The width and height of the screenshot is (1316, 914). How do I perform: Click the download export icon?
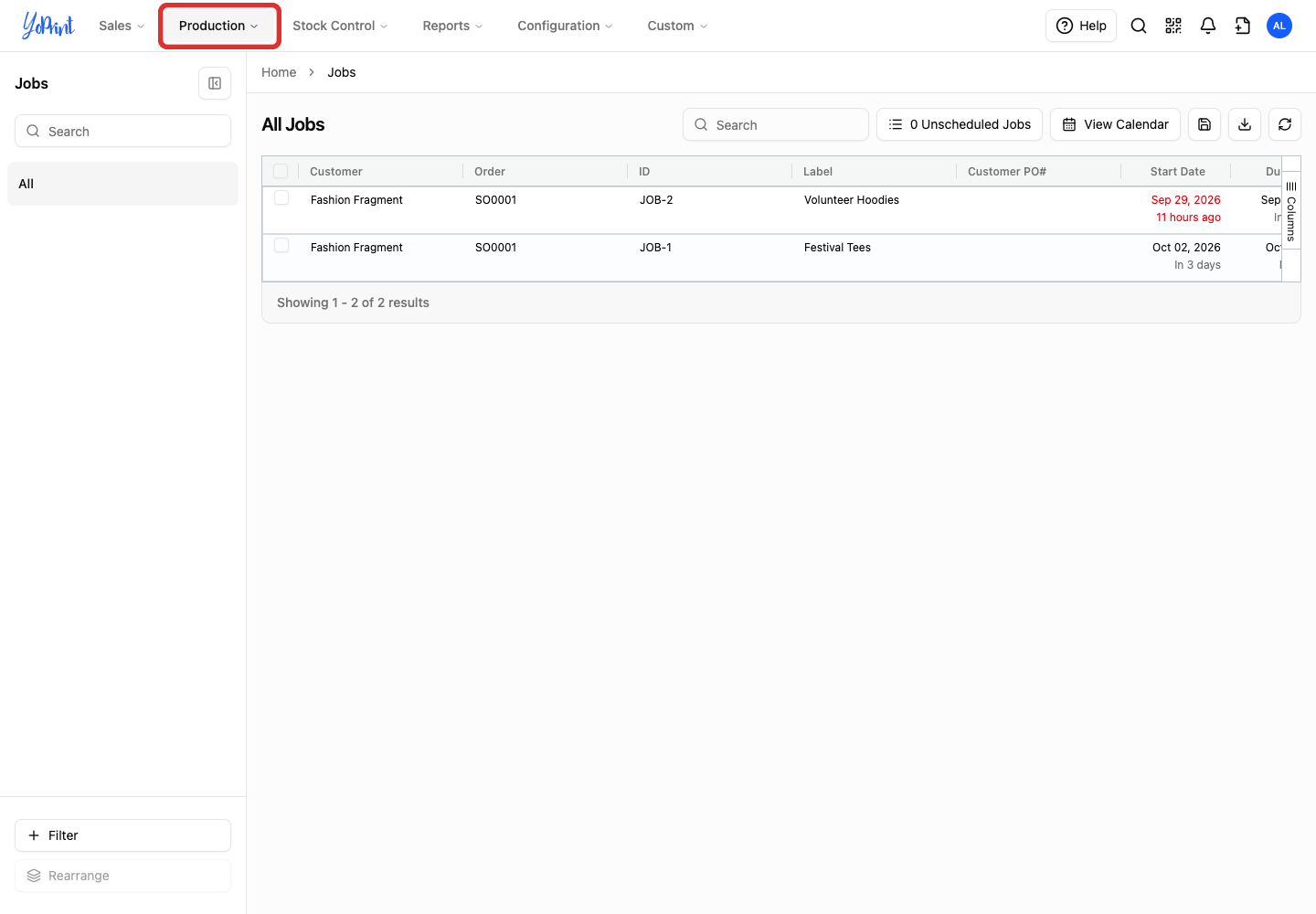click(1245, 124)
